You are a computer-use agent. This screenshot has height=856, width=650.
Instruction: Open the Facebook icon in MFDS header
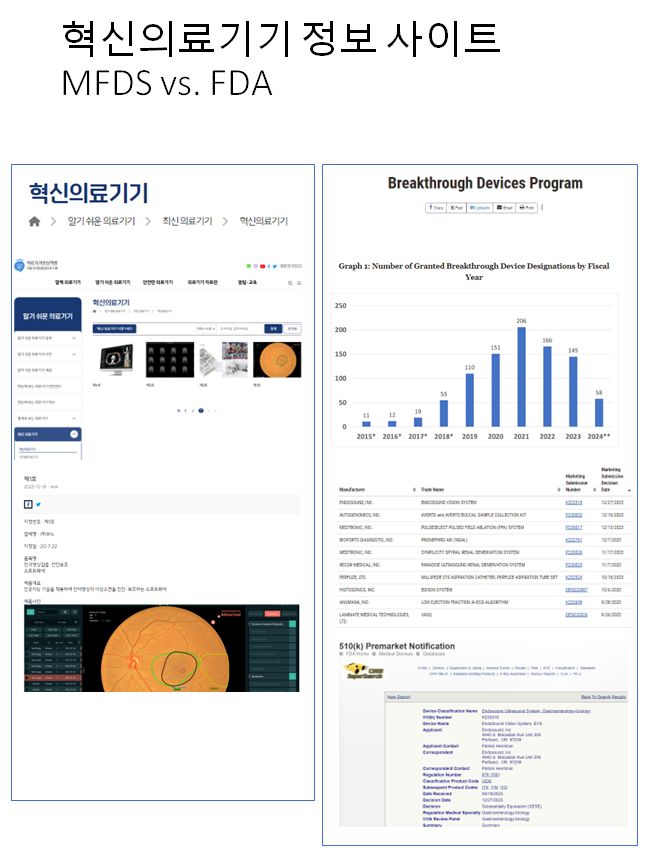pyautogui.click(x=269, y=266)
